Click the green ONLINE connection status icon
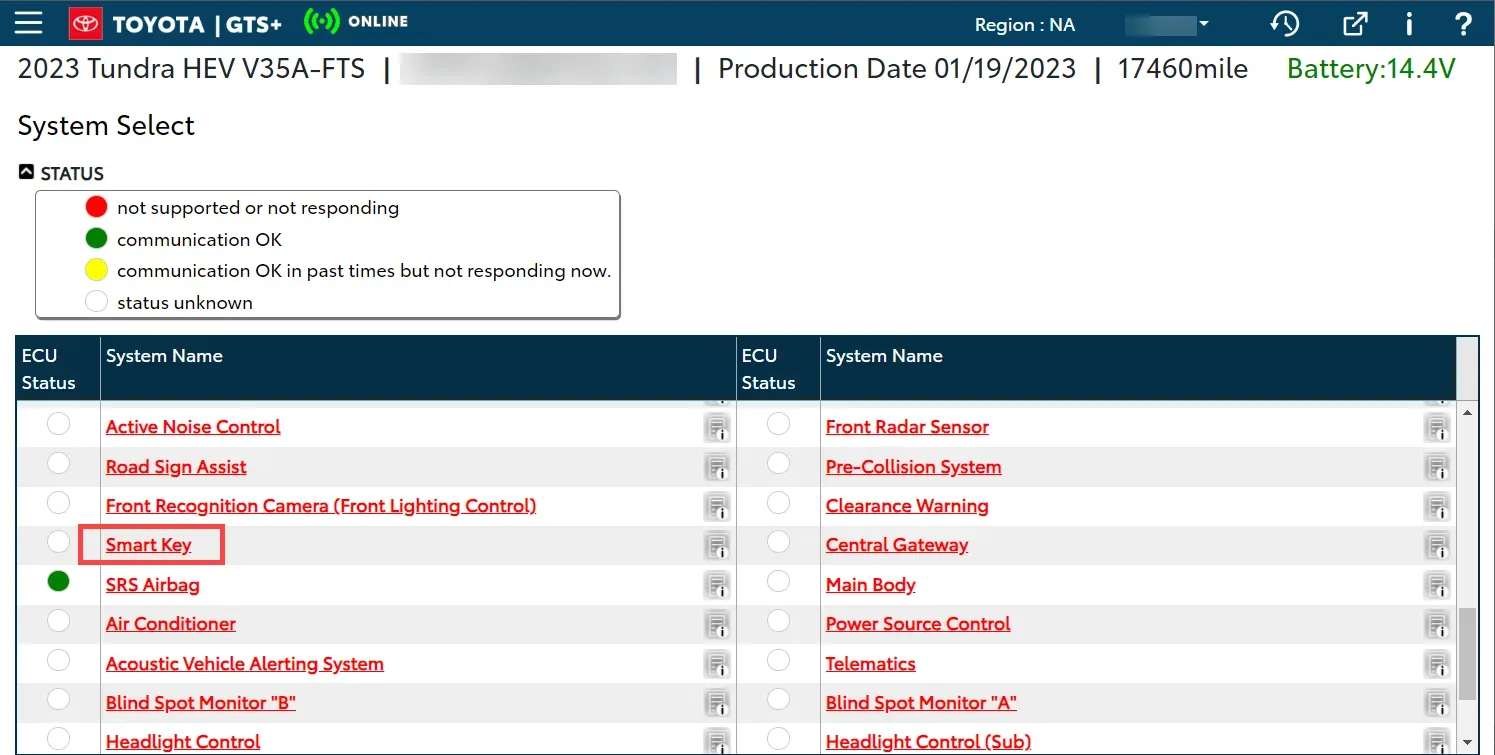Viewport: 1495px width, 755px height. 321,22
